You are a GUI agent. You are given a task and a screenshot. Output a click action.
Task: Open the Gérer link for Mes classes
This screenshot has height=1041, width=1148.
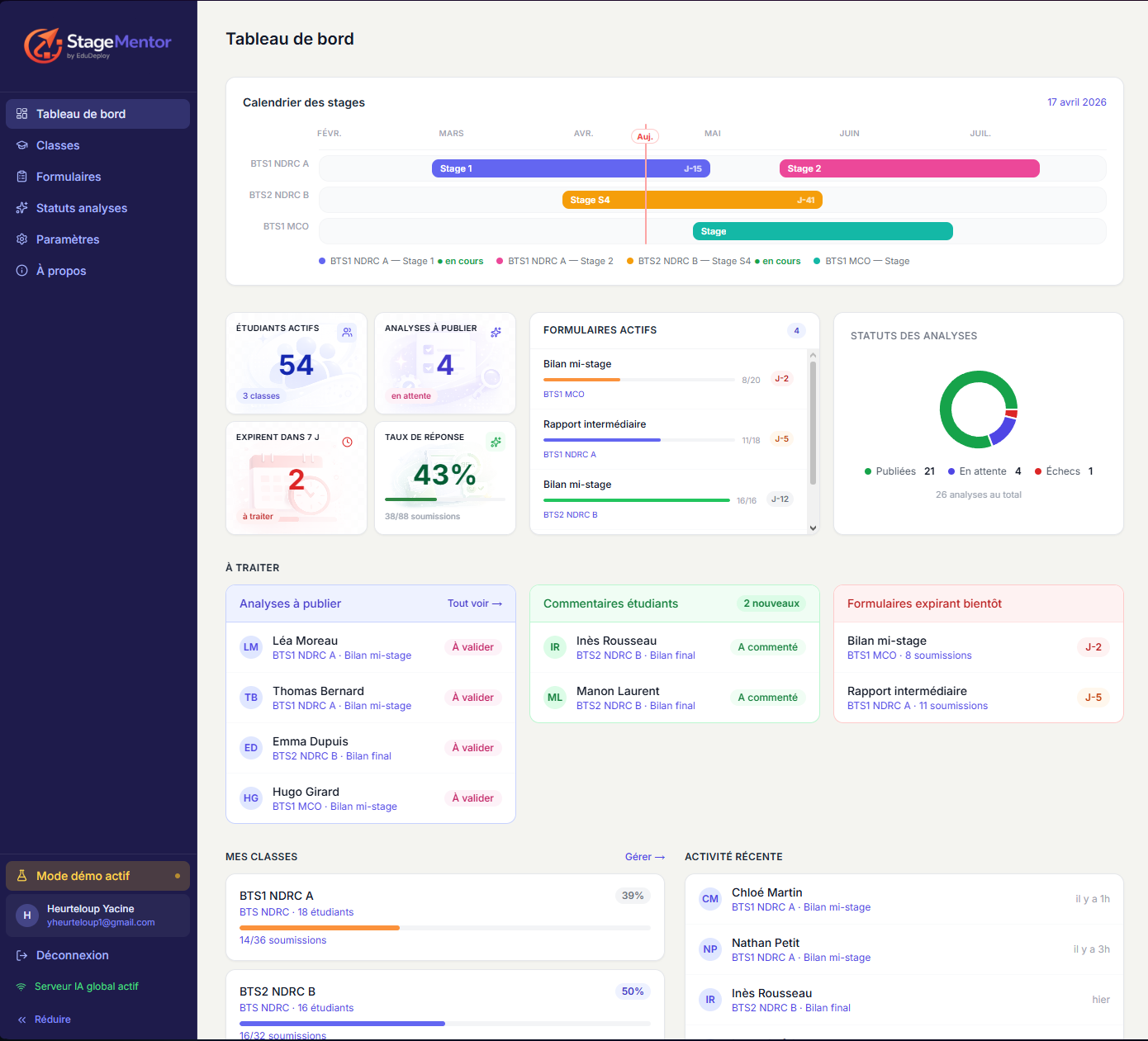coord(644,857)
